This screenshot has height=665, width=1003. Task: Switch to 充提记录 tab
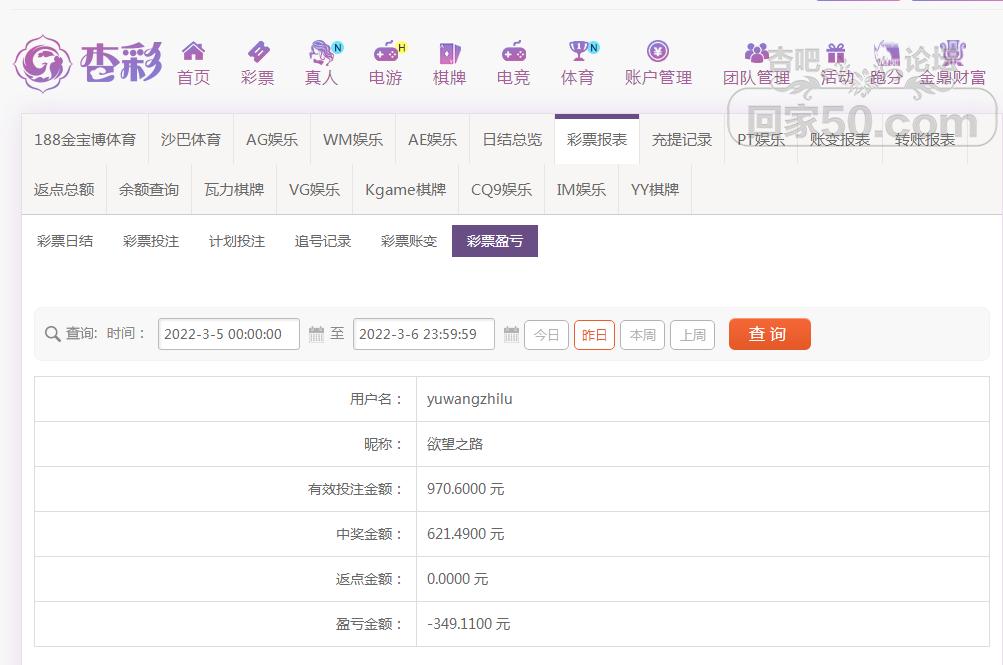point(682,140)
